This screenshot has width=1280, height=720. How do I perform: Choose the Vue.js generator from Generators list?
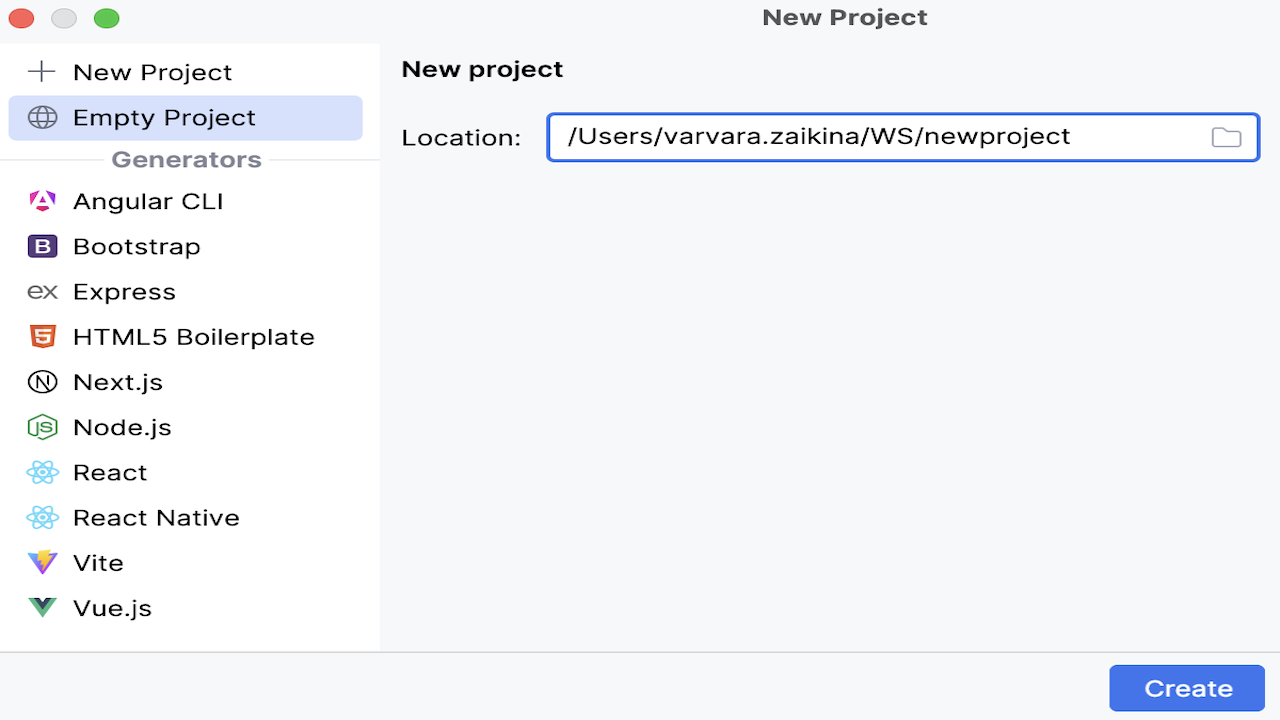[x=111, y=607]
